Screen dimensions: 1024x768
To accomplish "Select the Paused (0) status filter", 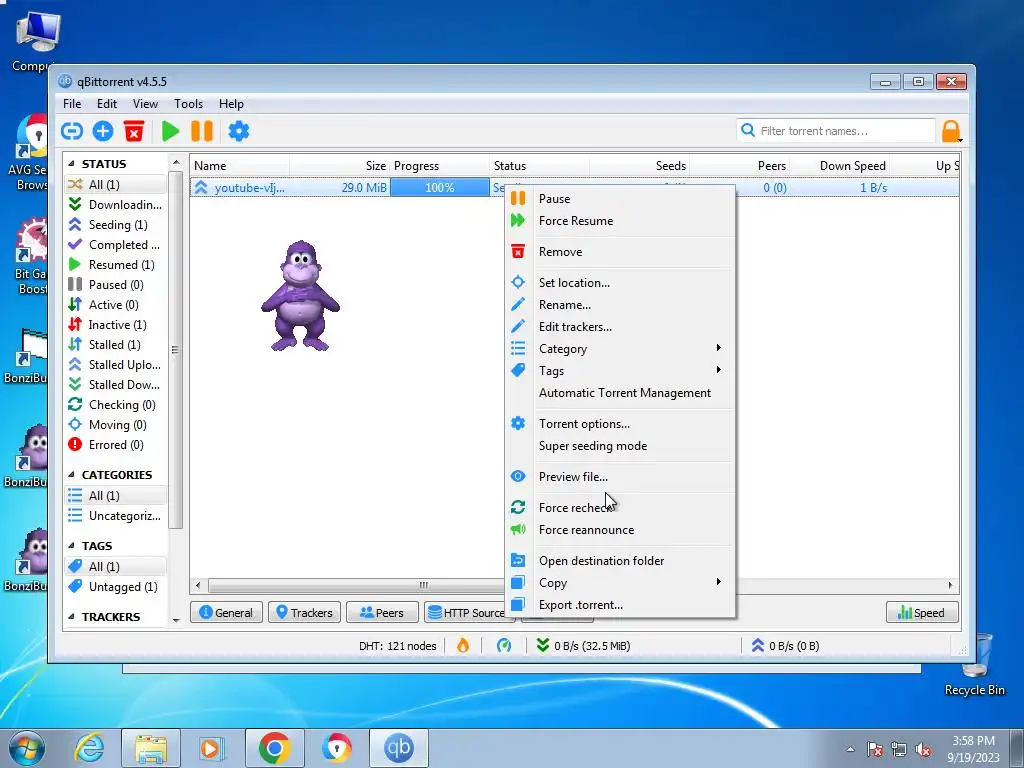I will tap(116, 285).
